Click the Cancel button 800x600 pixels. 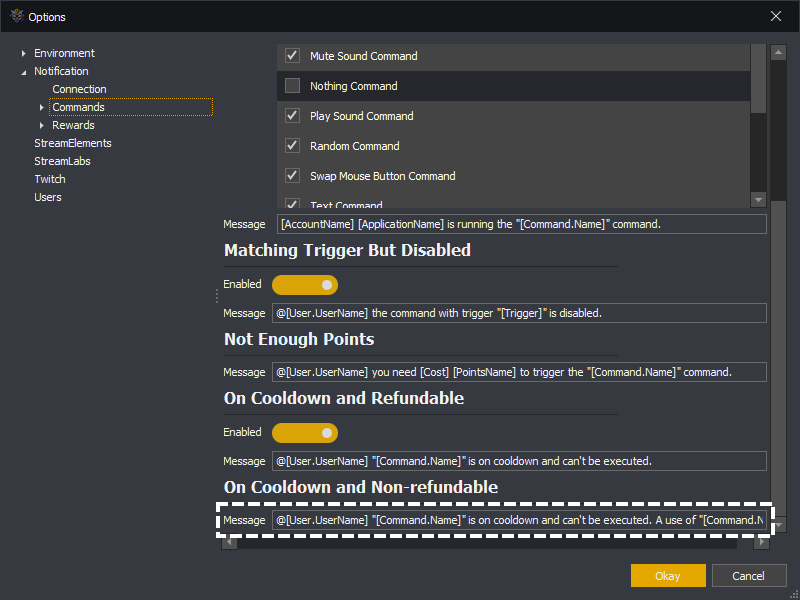748,576
